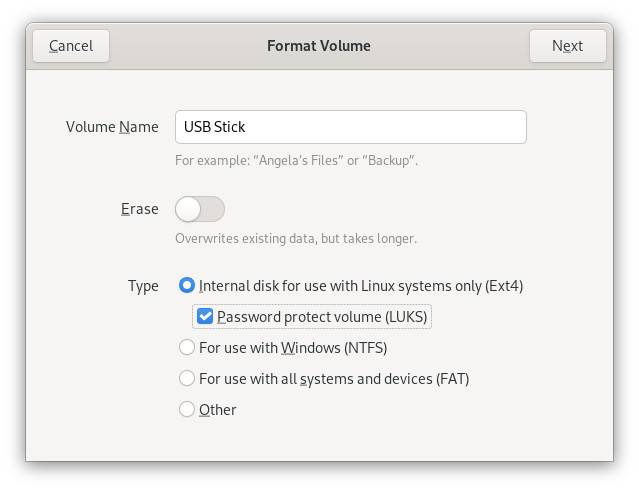Proceed with the Next button
The height and width of the screenshot is (490, 639).
[567, 46]
